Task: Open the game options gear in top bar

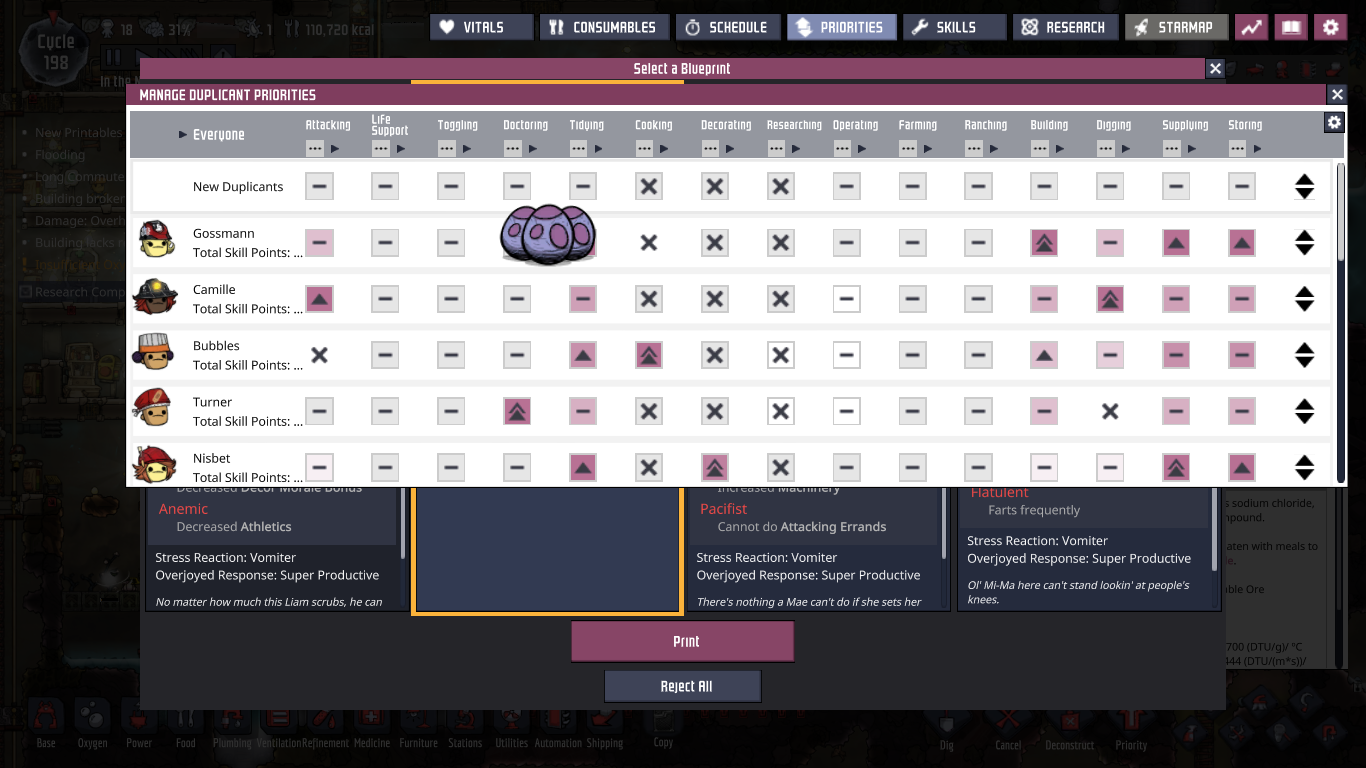Action: click(x=1330, y=27)
